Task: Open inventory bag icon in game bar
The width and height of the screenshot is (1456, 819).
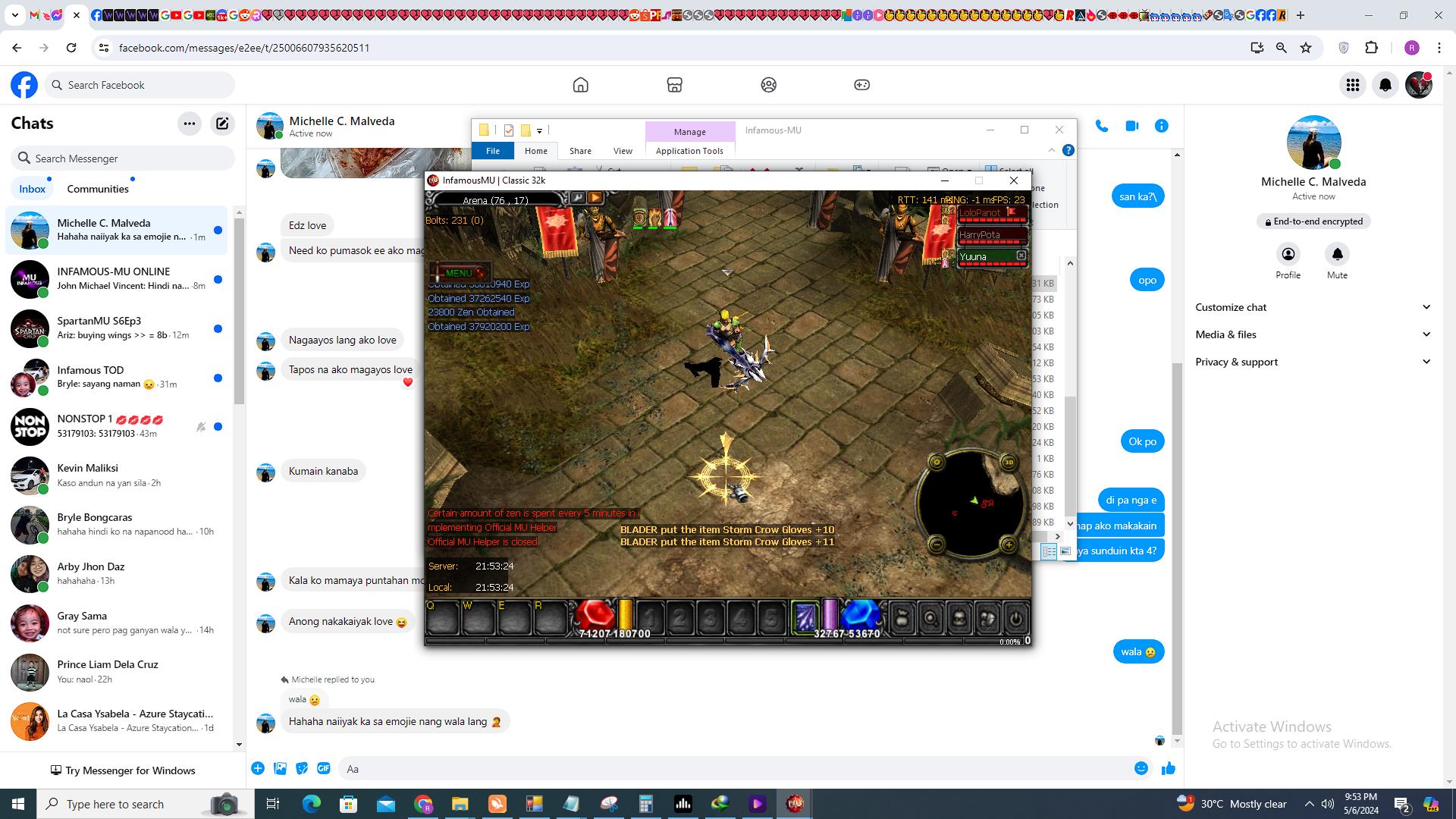Action: (x=902, y=618)
